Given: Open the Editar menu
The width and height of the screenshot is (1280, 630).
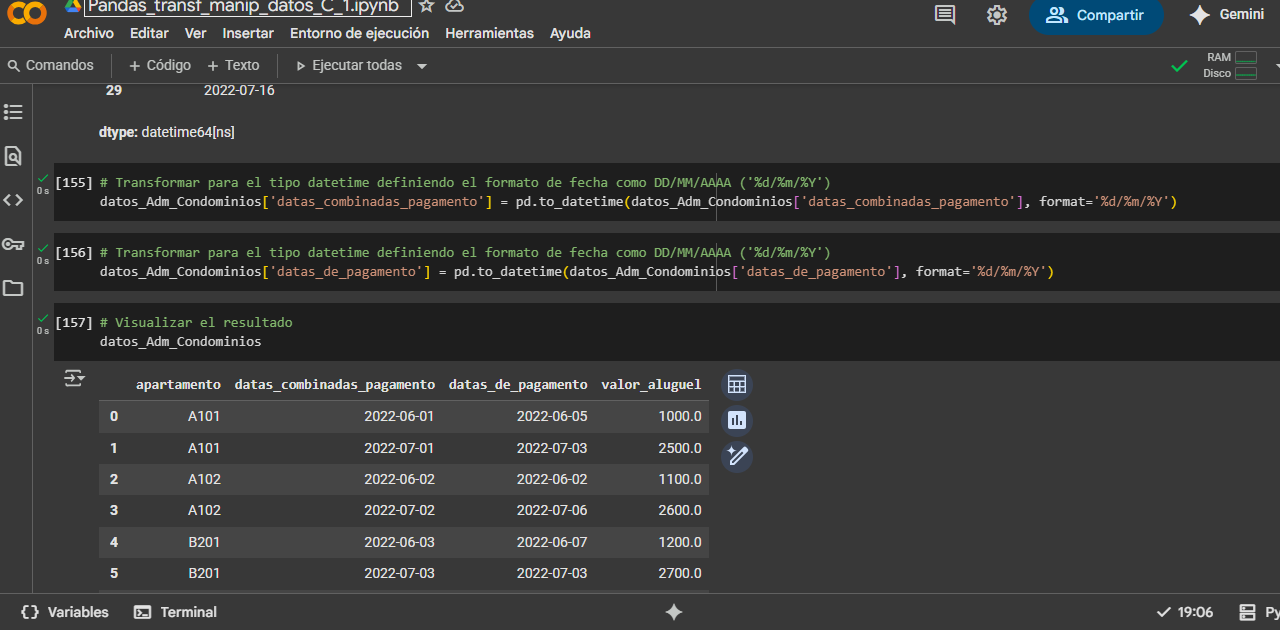Looking at the screenshot, I should [x=149, y=33].
